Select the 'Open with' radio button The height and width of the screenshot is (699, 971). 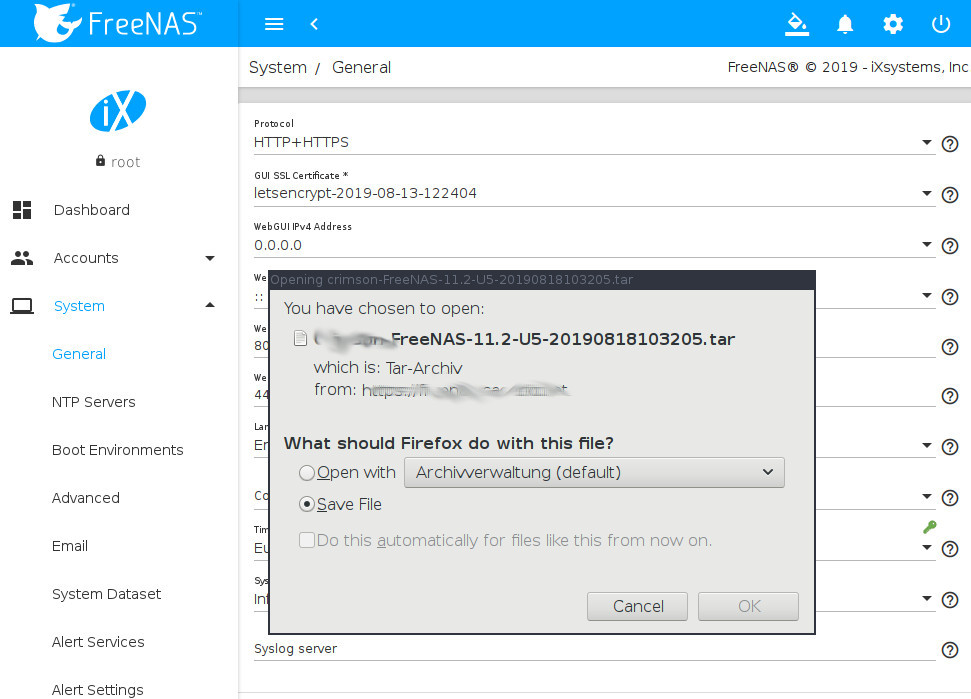[x=307, y=473]
